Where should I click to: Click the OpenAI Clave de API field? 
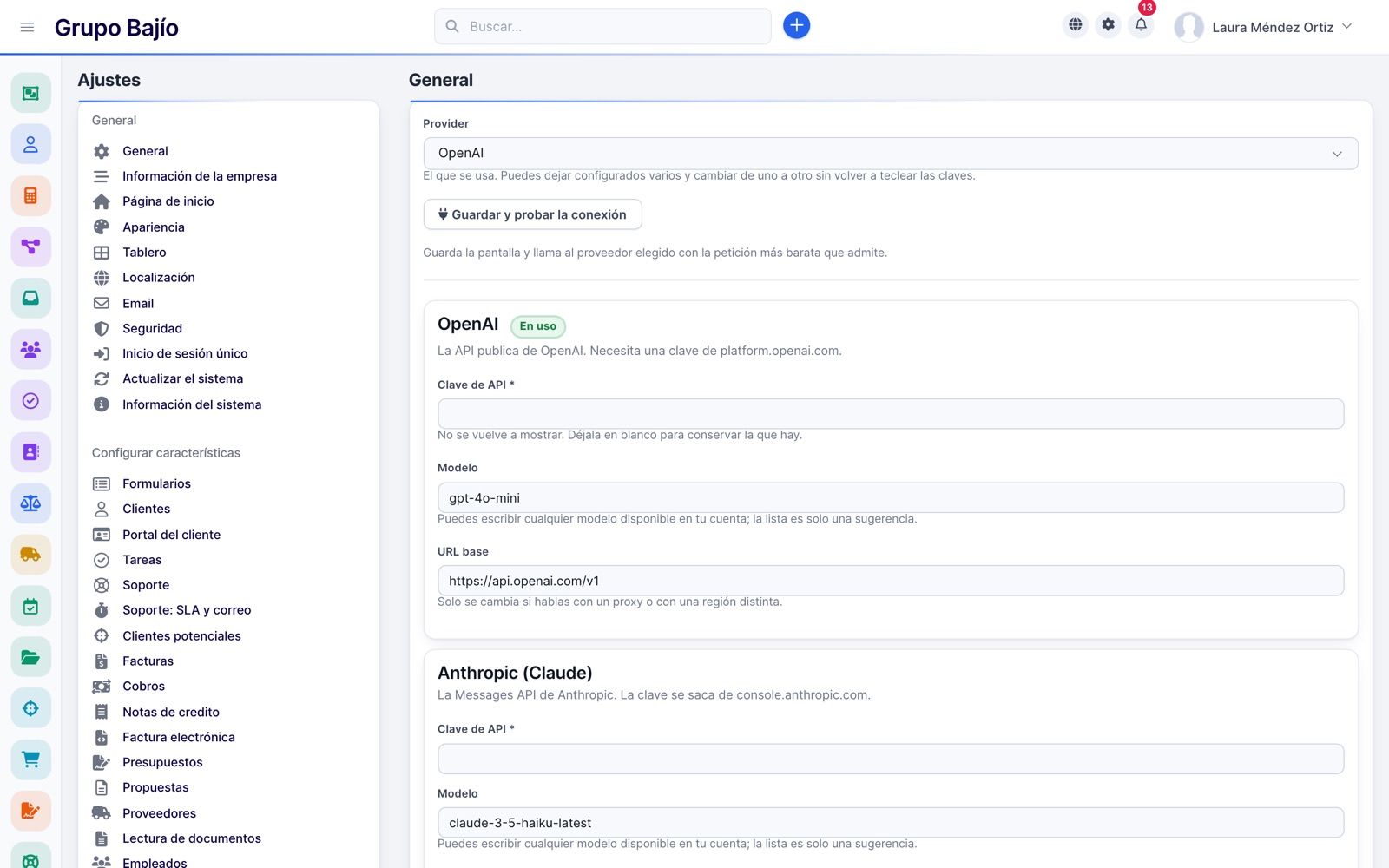coord(891,414)
